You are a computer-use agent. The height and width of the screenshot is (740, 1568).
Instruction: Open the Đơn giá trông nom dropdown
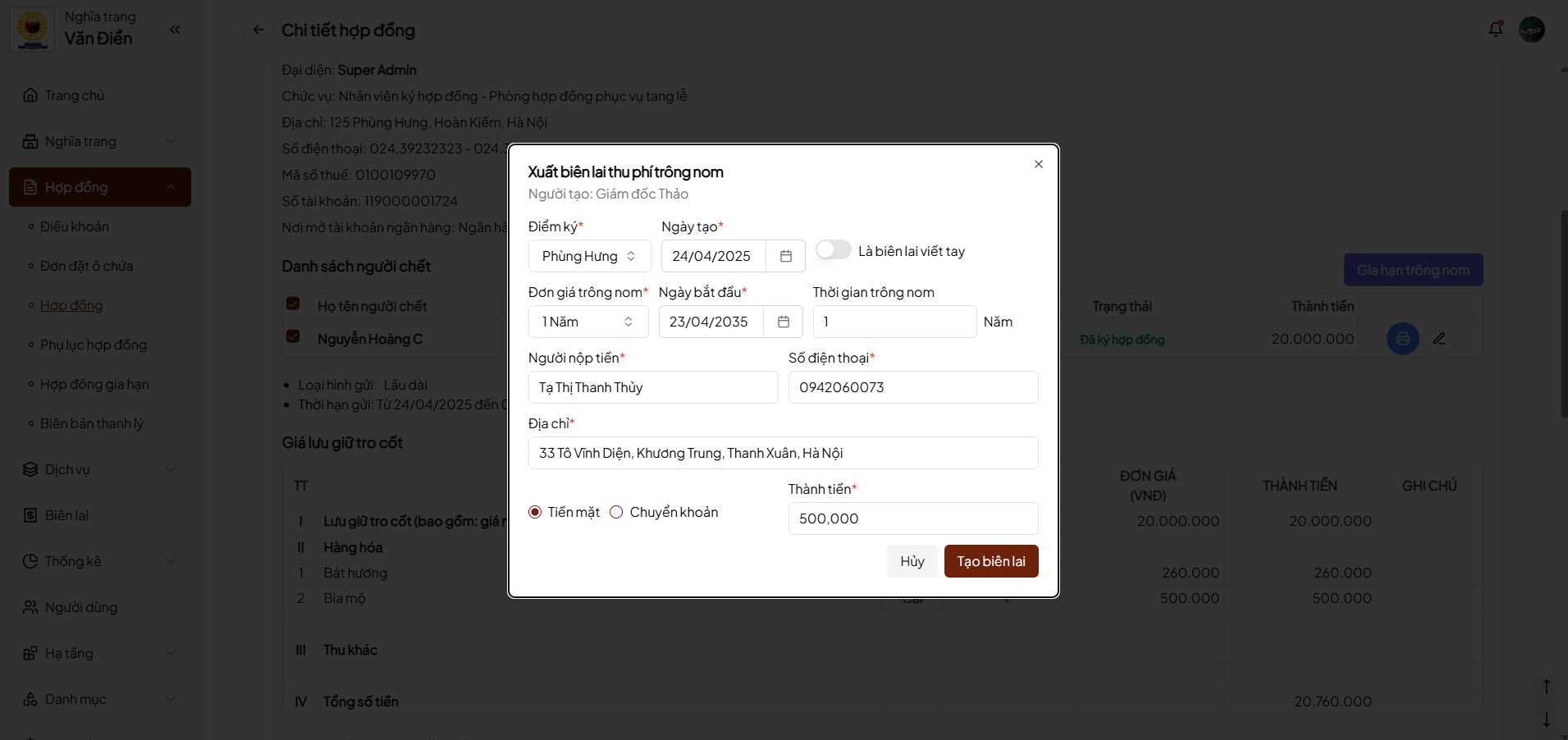587,322
